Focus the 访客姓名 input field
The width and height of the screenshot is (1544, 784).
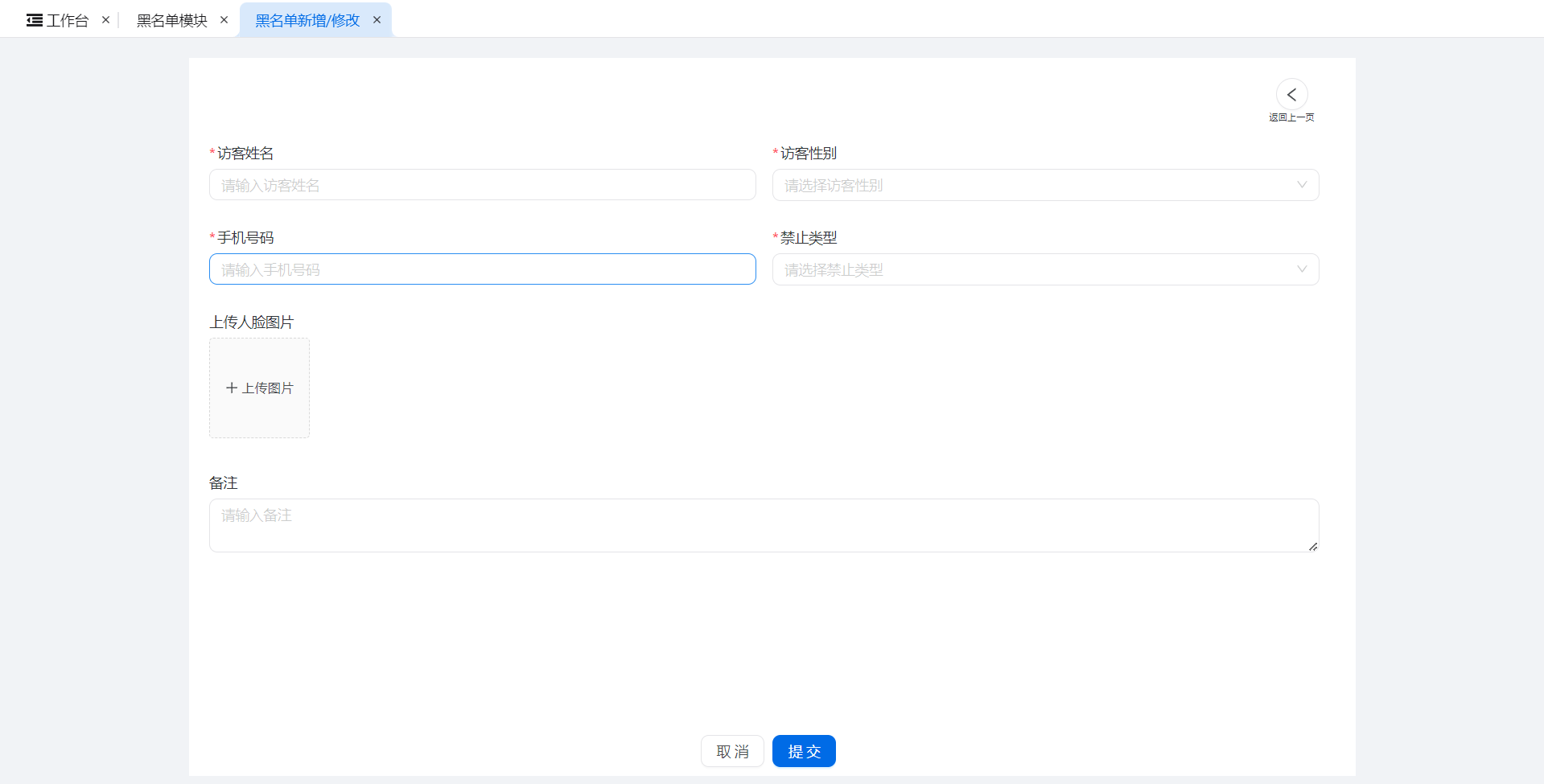[482, 185]
